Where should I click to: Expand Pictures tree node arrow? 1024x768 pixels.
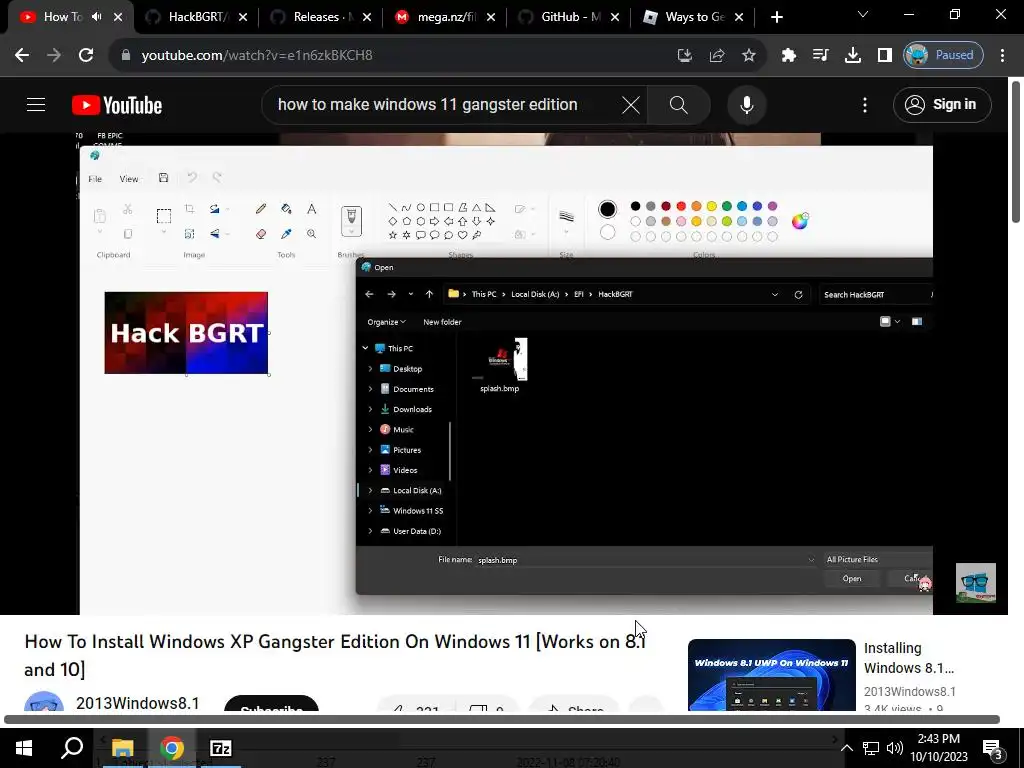point(370,450)
